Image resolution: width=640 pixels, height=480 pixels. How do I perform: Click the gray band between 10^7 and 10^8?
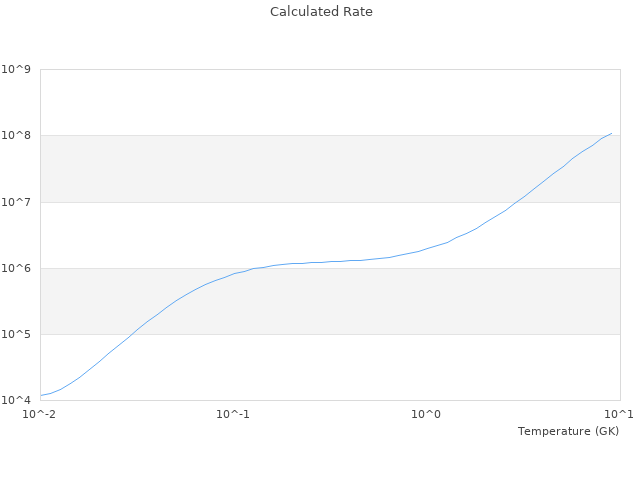330,168
